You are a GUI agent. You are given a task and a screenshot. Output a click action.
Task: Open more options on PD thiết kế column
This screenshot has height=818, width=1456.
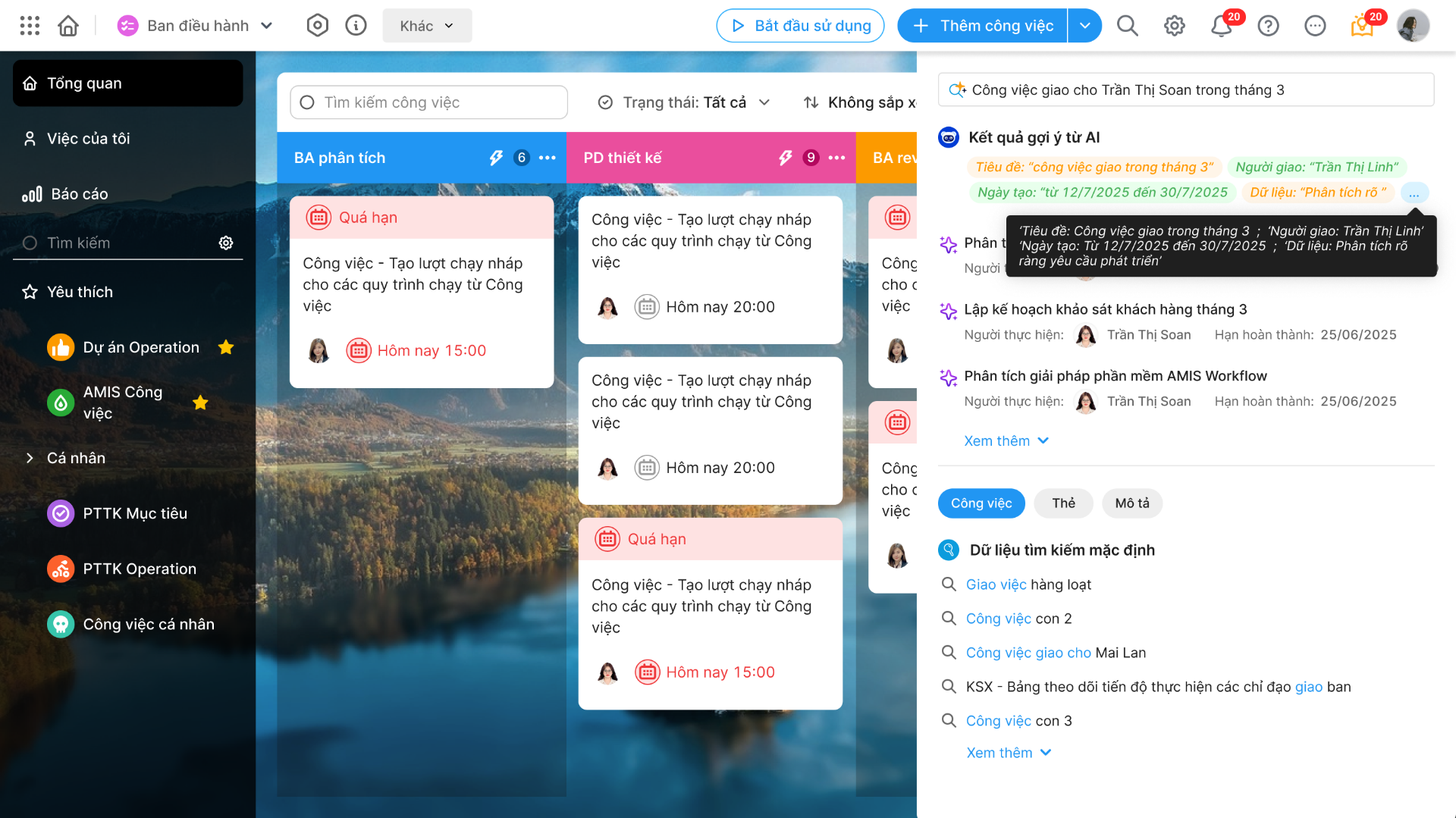tap(837, 158)
